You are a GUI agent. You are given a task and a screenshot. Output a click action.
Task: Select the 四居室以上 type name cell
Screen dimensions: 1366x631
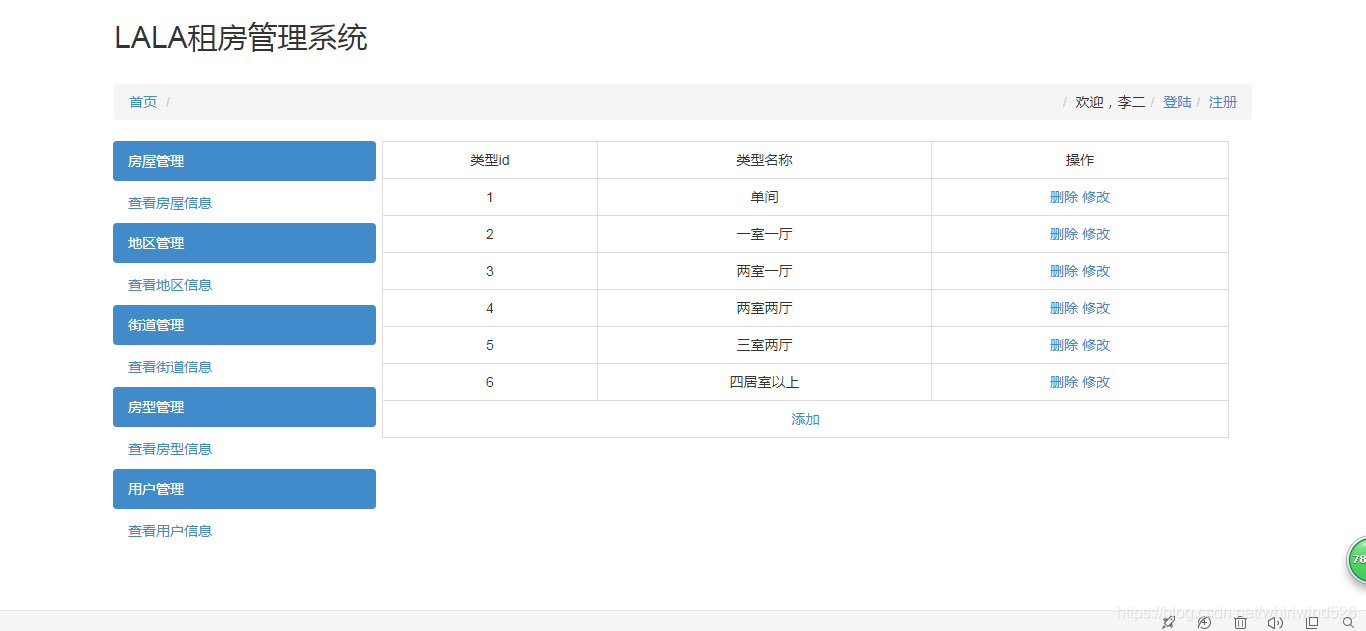click(765, 382)
